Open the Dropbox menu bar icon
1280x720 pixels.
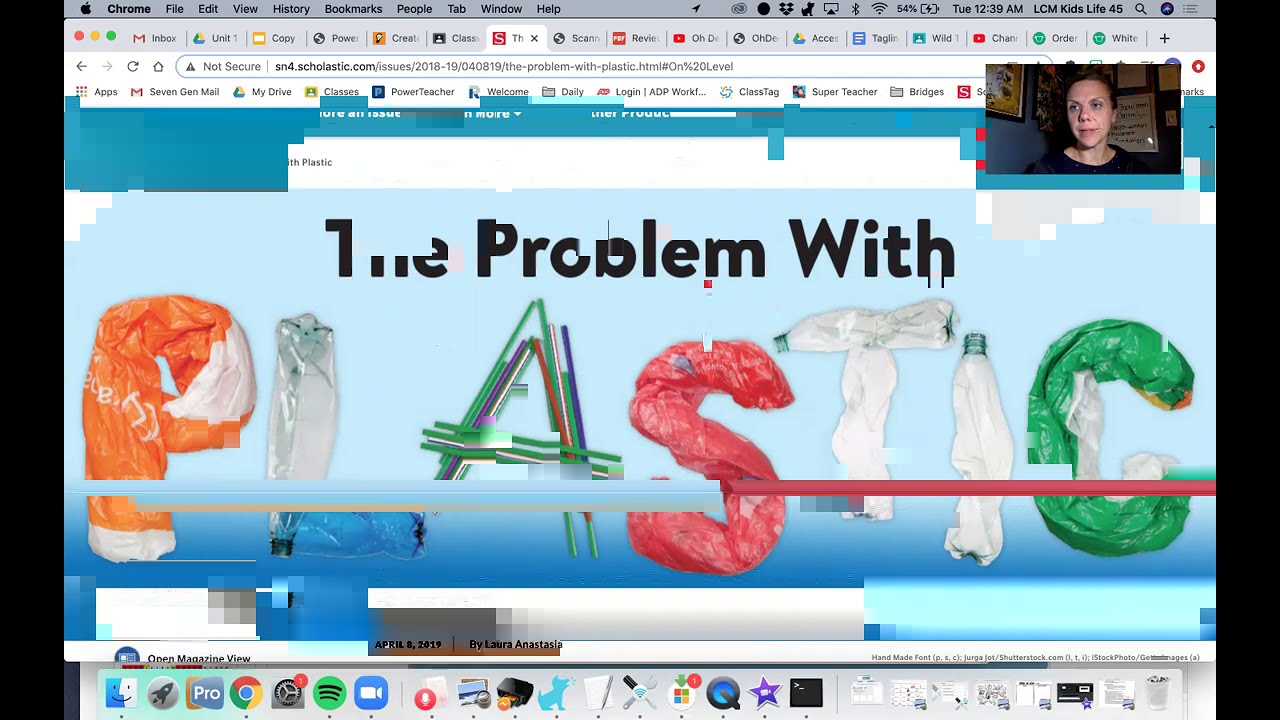[786, 9]
